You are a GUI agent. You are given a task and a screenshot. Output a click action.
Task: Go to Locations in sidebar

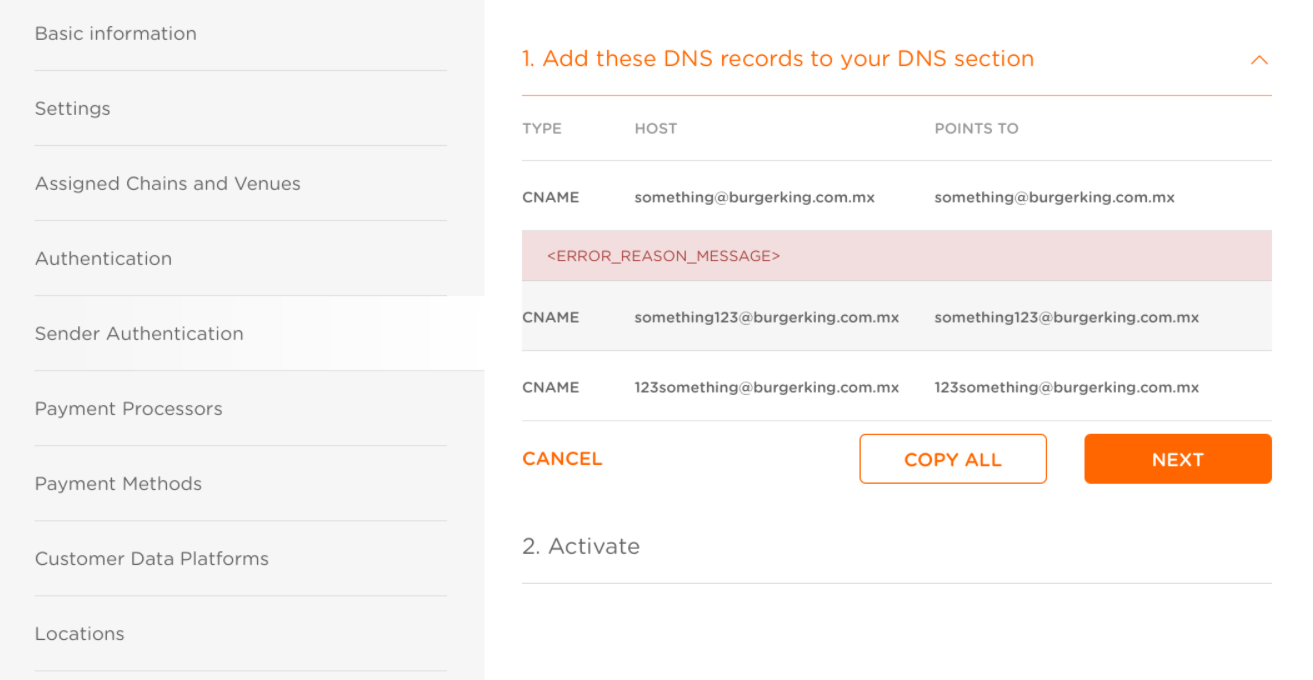click(x=80, y=633)
